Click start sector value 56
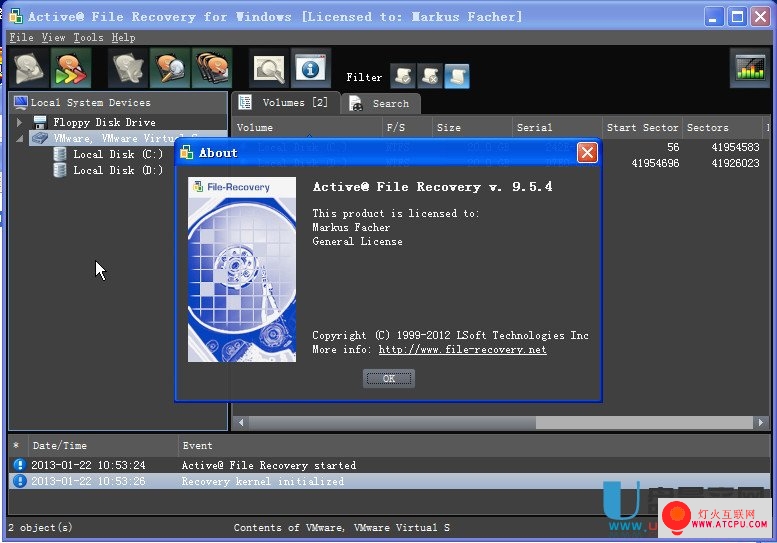Screen dimensions: 777x543 point(673,147)
